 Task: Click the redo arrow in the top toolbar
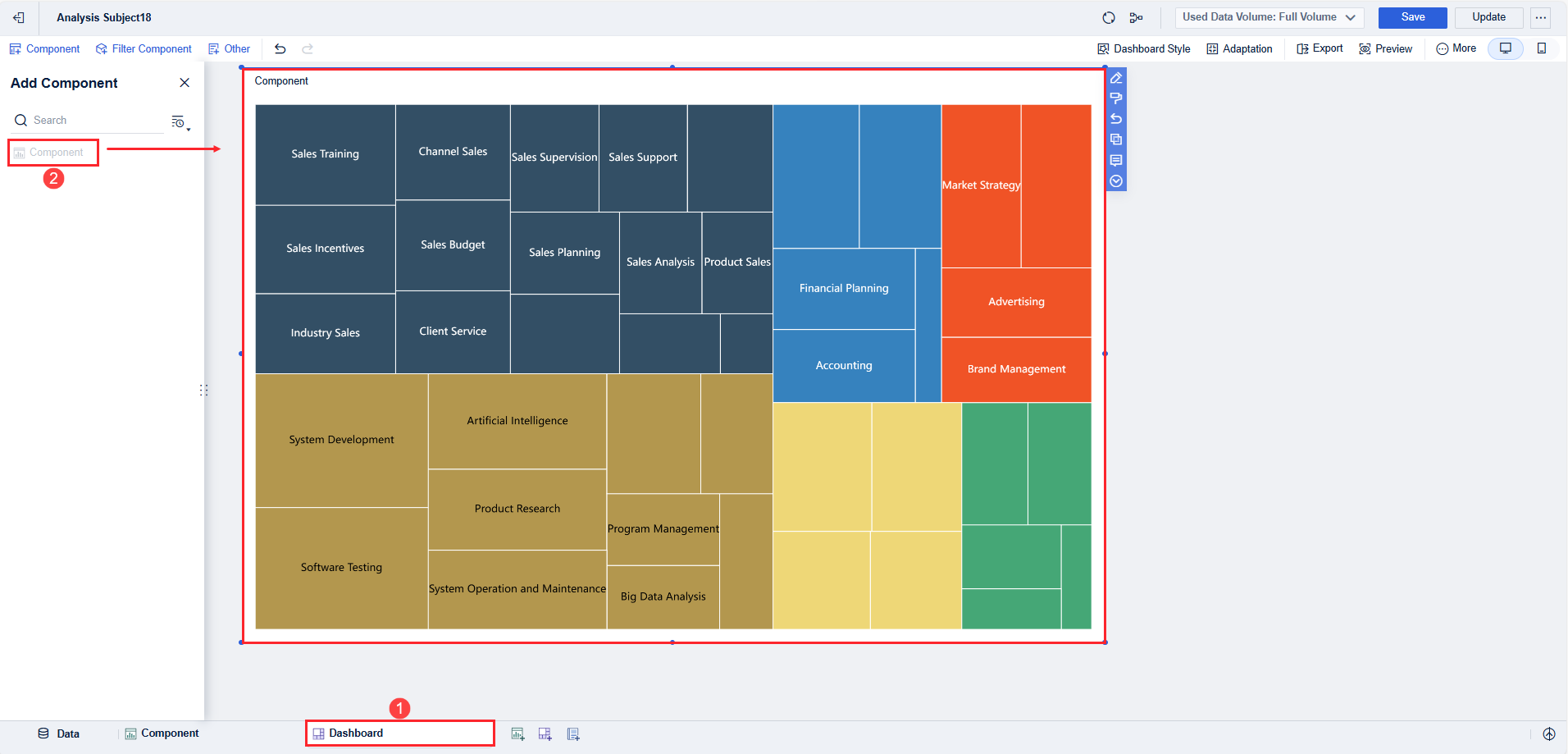point(308,49)
